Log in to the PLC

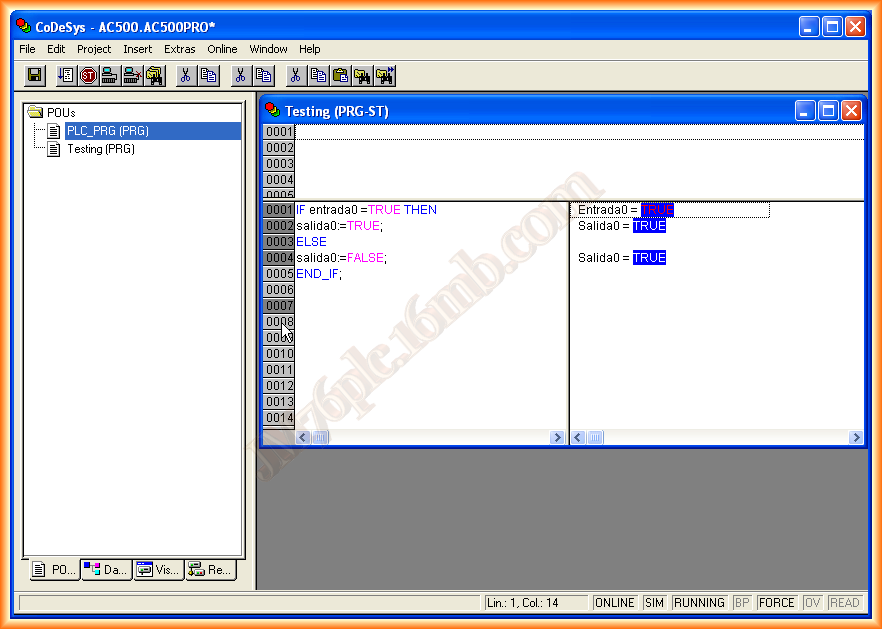[107, 75]
